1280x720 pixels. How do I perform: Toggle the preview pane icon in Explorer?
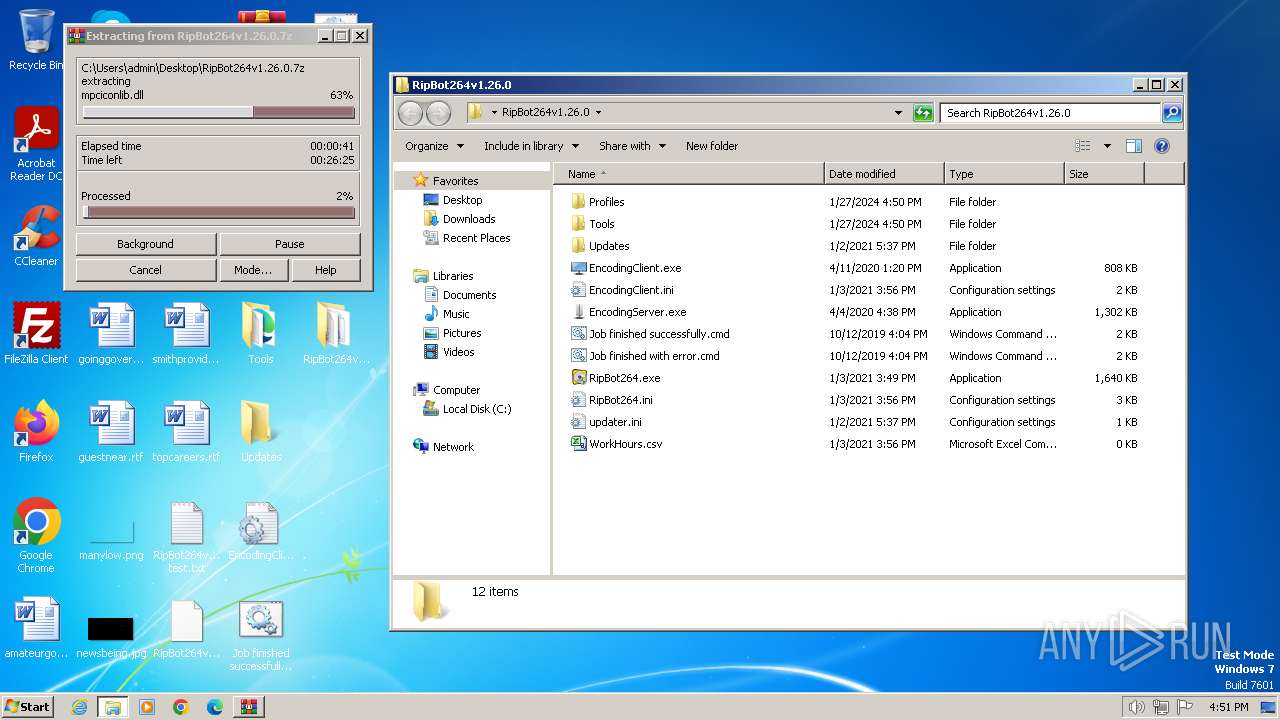(x=1133, y=146)
